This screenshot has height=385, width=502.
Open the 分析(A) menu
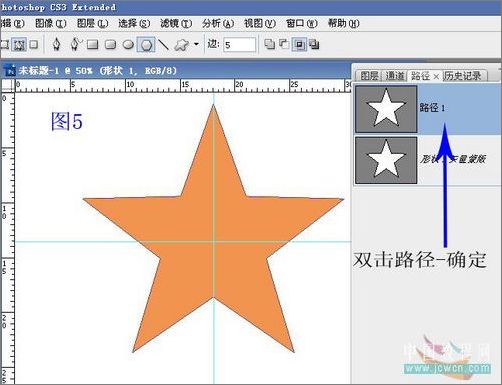coord(218,23)
